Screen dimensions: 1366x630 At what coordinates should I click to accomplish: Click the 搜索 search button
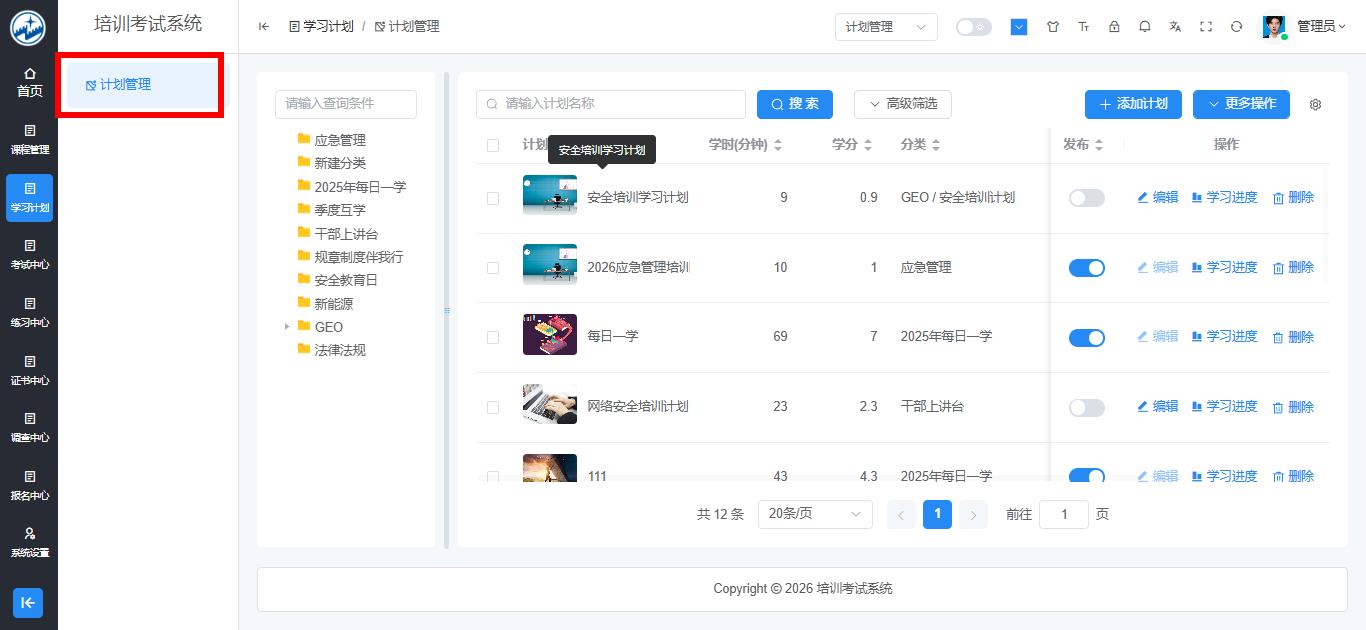point(795,104)
